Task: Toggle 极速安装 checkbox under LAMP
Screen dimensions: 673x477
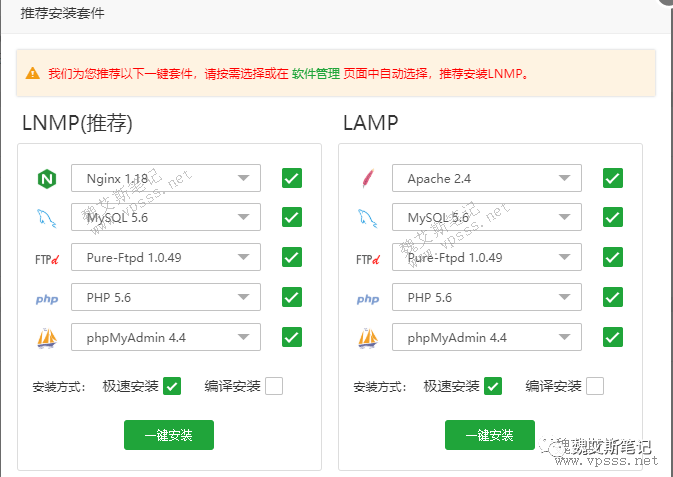Action: click(x=493, y=386)
